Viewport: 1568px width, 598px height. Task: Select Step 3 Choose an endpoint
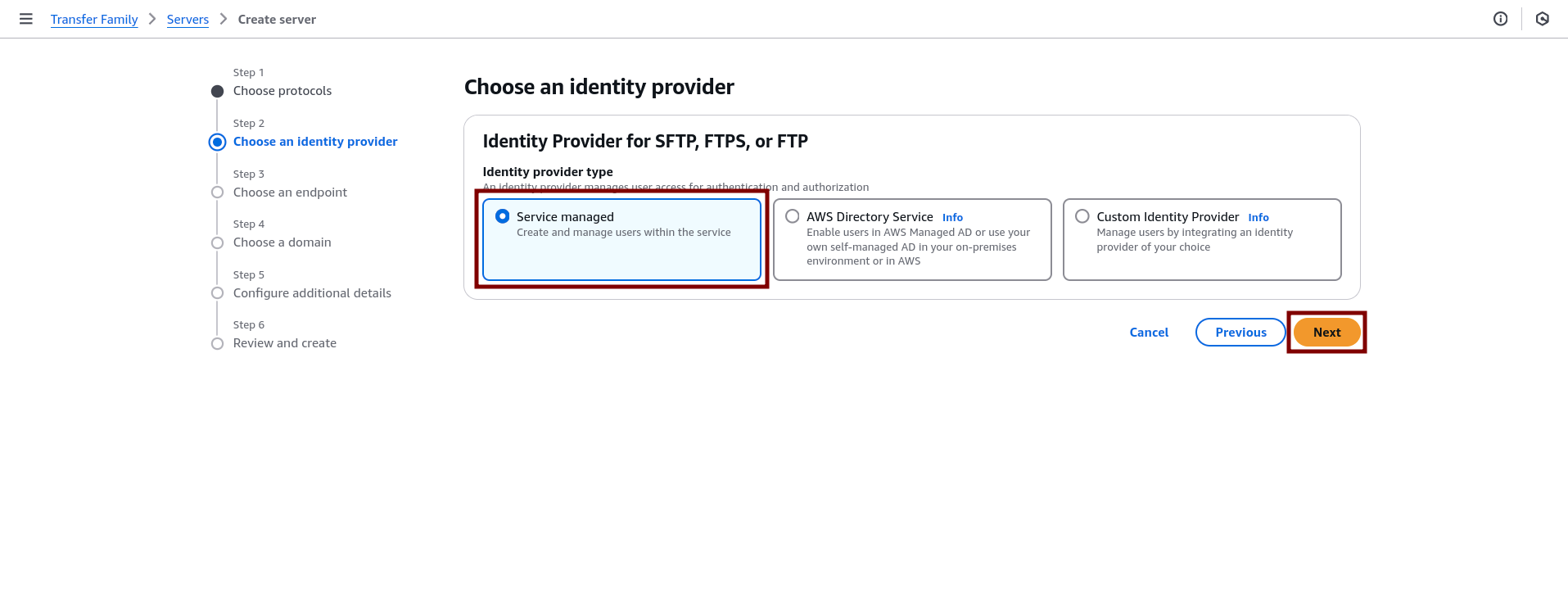click(290, 192)
